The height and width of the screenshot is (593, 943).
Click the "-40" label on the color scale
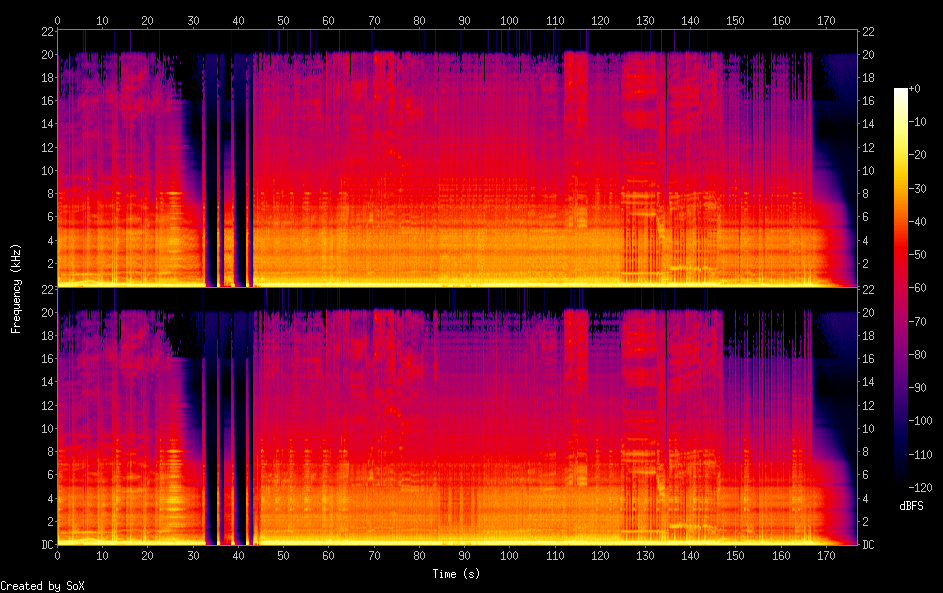918,221
